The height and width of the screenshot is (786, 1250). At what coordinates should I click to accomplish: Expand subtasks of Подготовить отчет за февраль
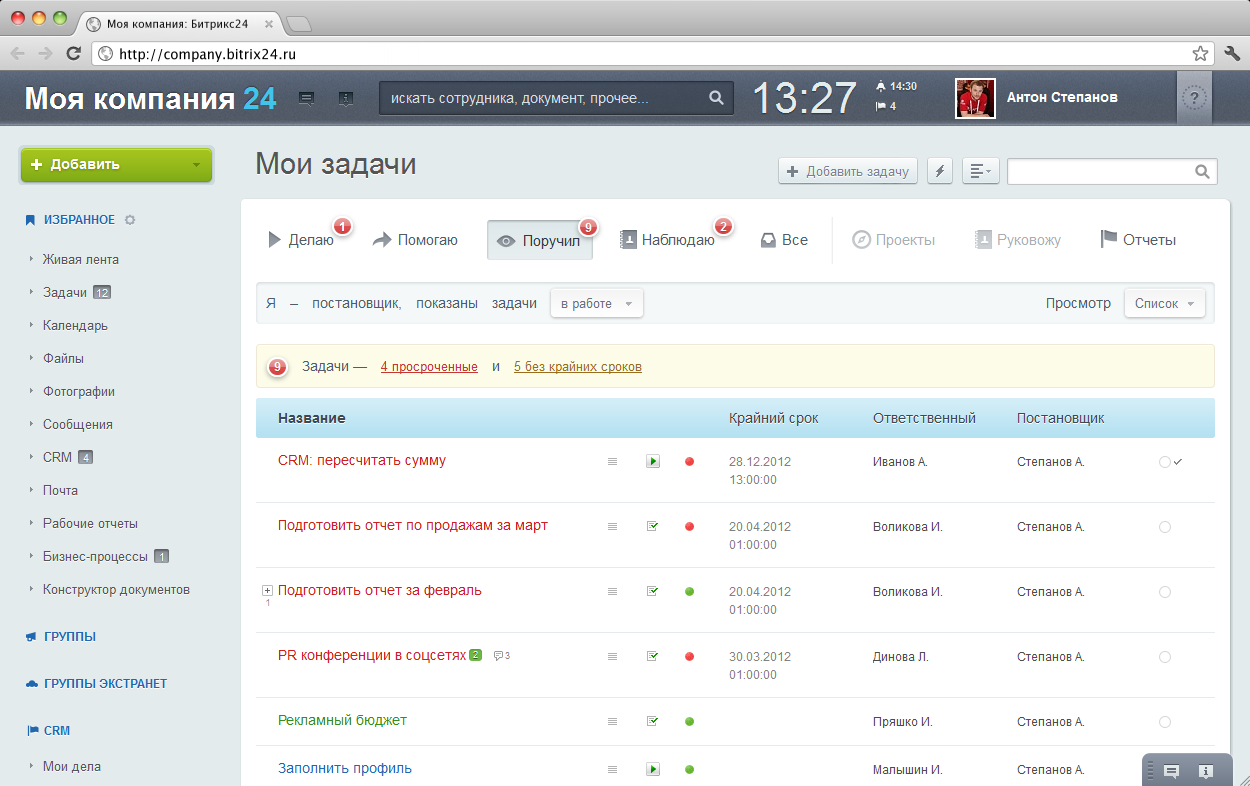(267, 591)
